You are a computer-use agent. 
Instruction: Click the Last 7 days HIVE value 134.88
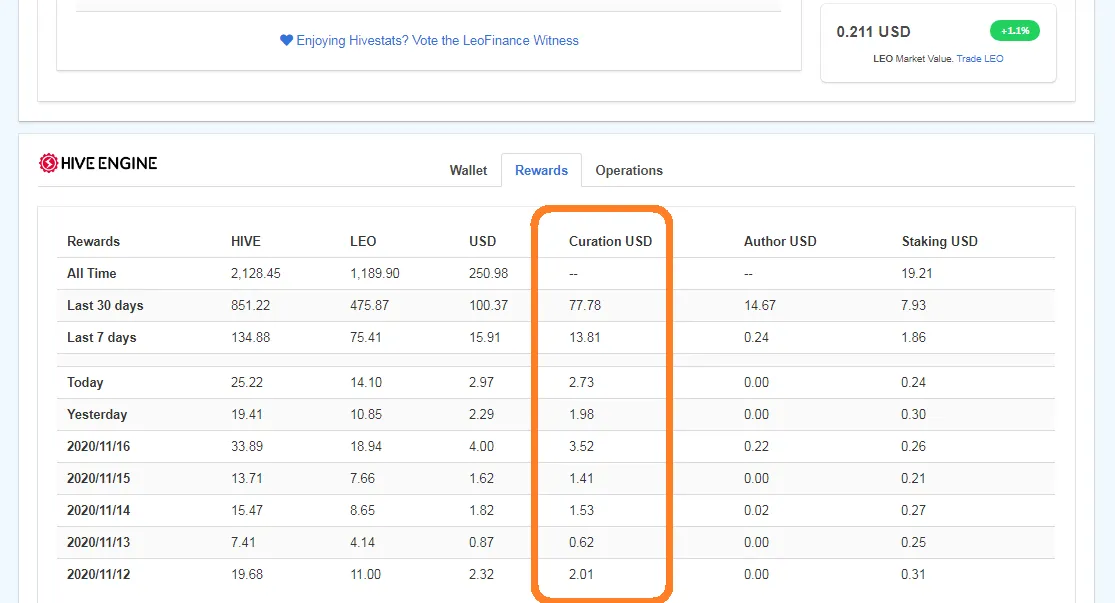click(x=250, y=337)
